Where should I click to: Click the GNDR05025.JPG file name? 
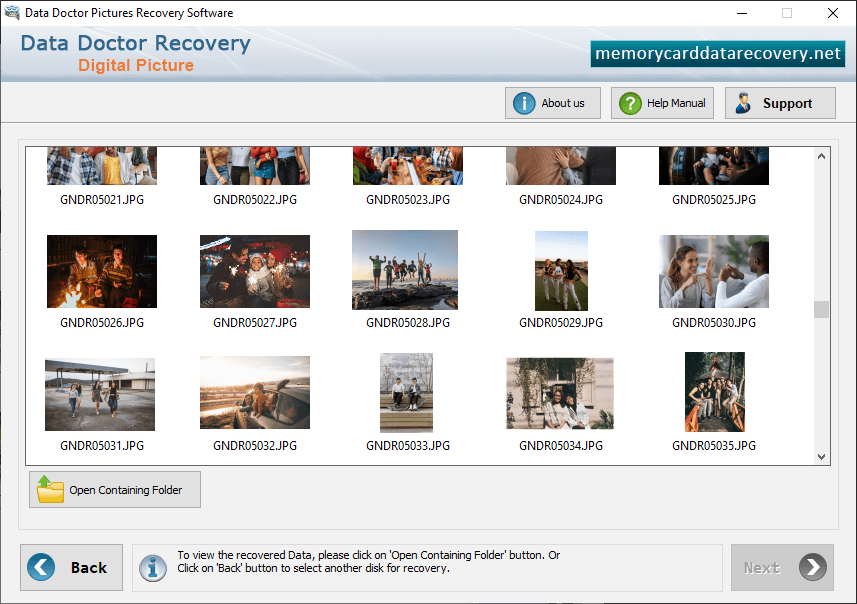[714, 200]
